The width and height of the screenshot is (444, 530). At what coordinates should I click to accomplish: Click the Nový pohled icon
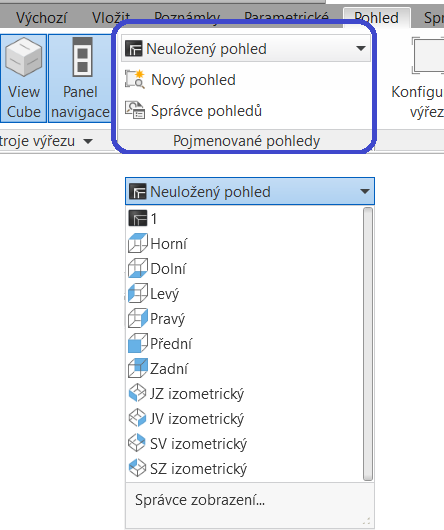(135, 79)
